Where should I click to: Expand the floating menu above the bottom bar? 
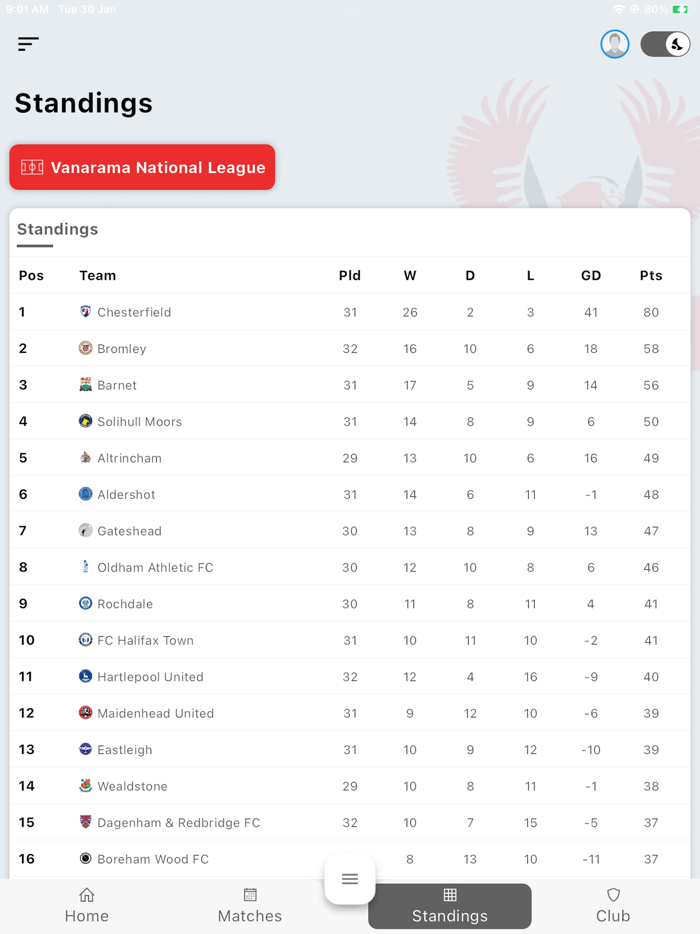point(349,878)
